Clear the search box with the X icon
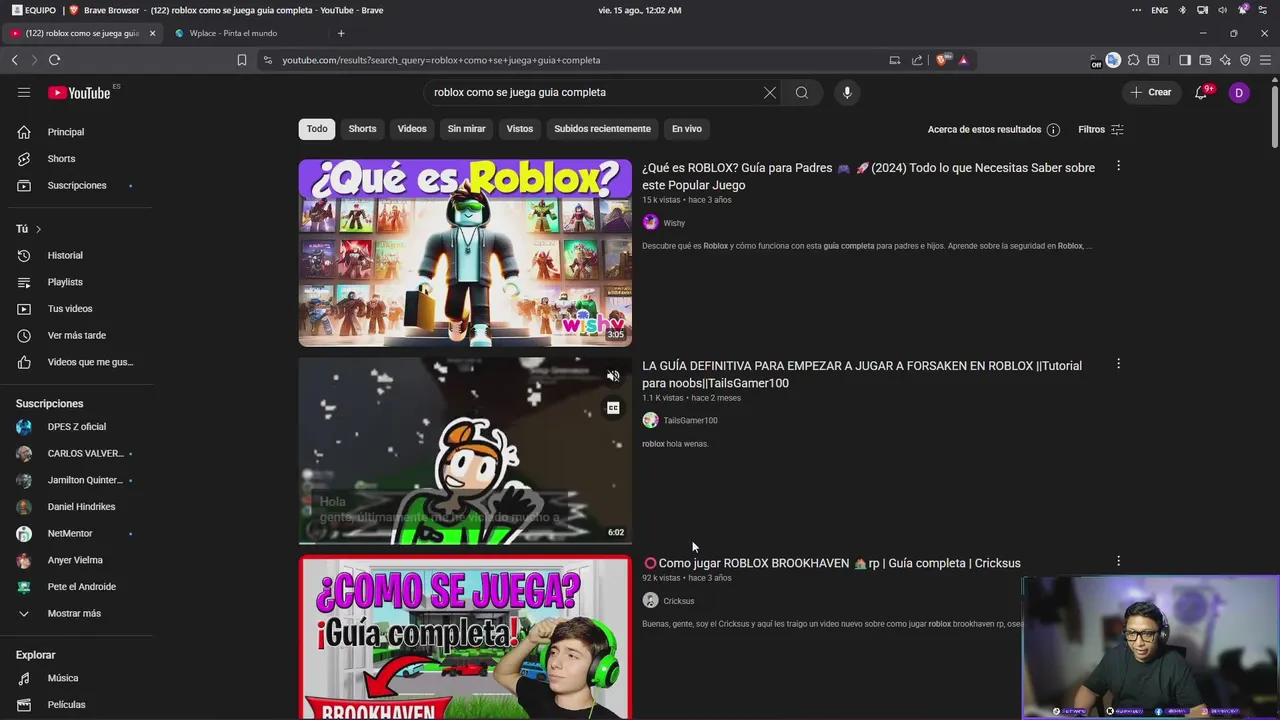The image size is (1280, 720). coord(770,92)
